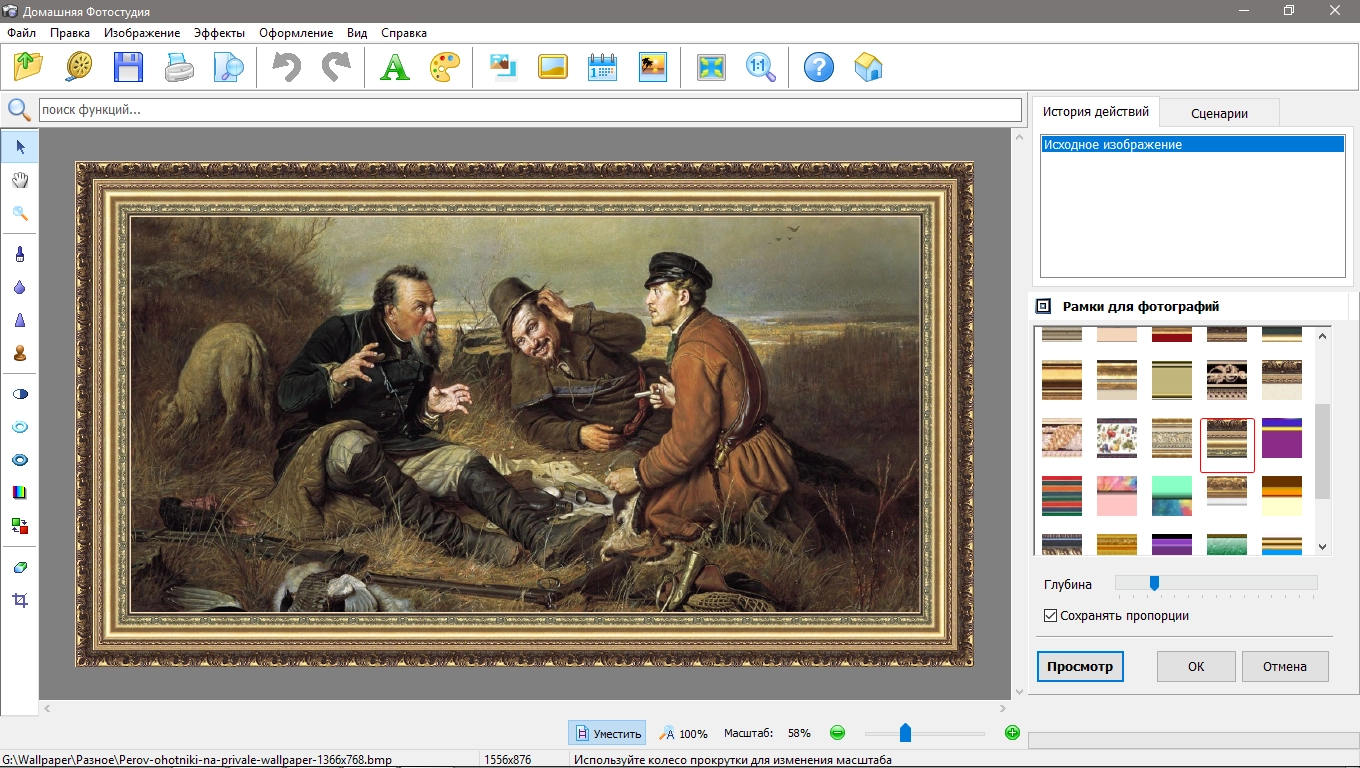The width and height of the screenshot is (1360, 768).
Task: Choose the black floral ornament frame thumbnail
Action: tap(1227, 380)
